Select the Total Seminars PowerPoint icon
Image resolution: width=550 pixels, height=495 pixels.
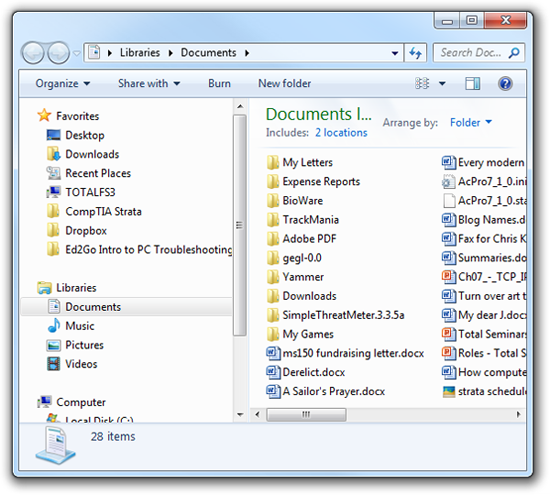point(449,334)
